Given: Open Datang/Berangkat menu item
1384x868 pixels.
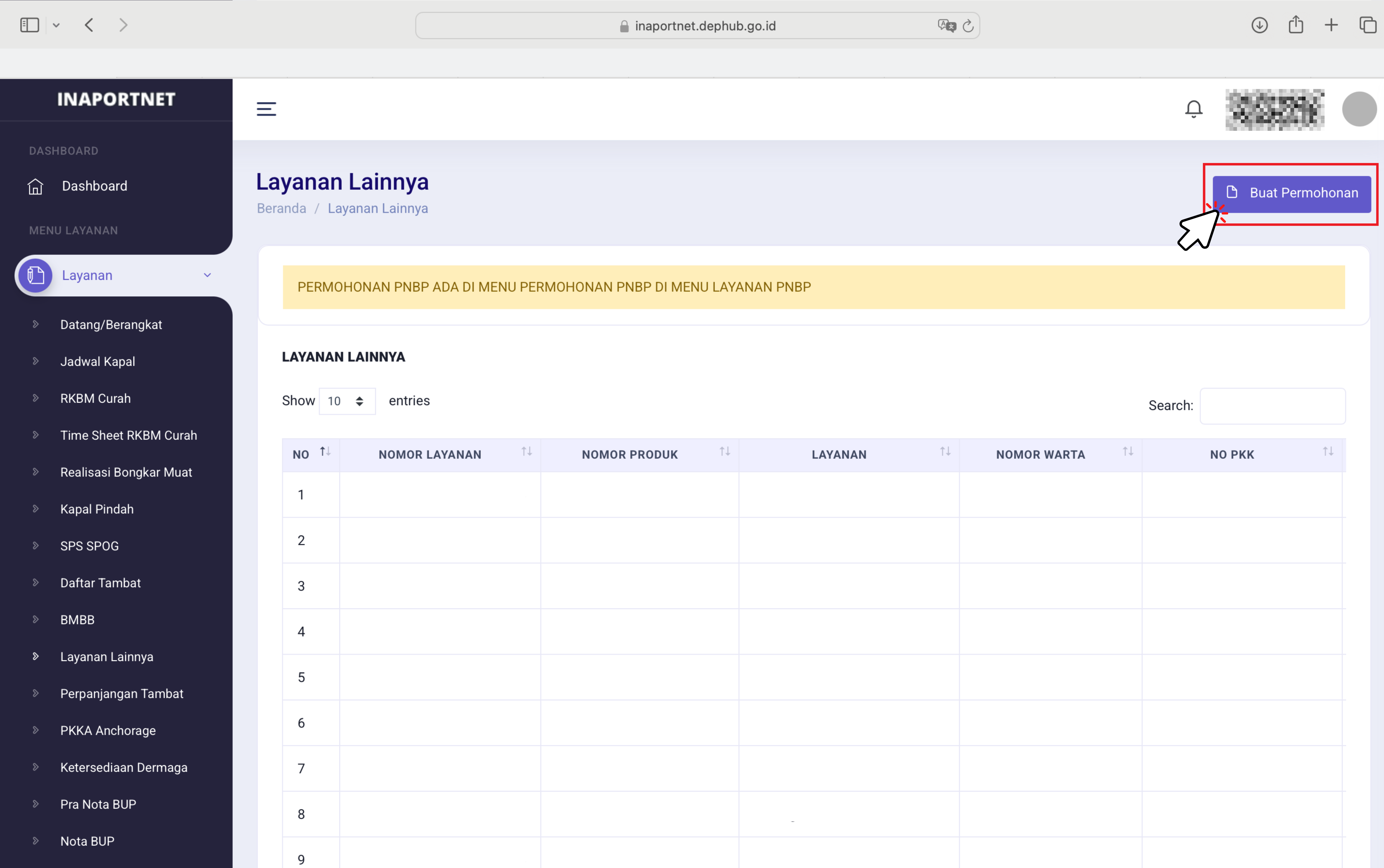Looking at the screenshot, I should [x=111, y=325].
